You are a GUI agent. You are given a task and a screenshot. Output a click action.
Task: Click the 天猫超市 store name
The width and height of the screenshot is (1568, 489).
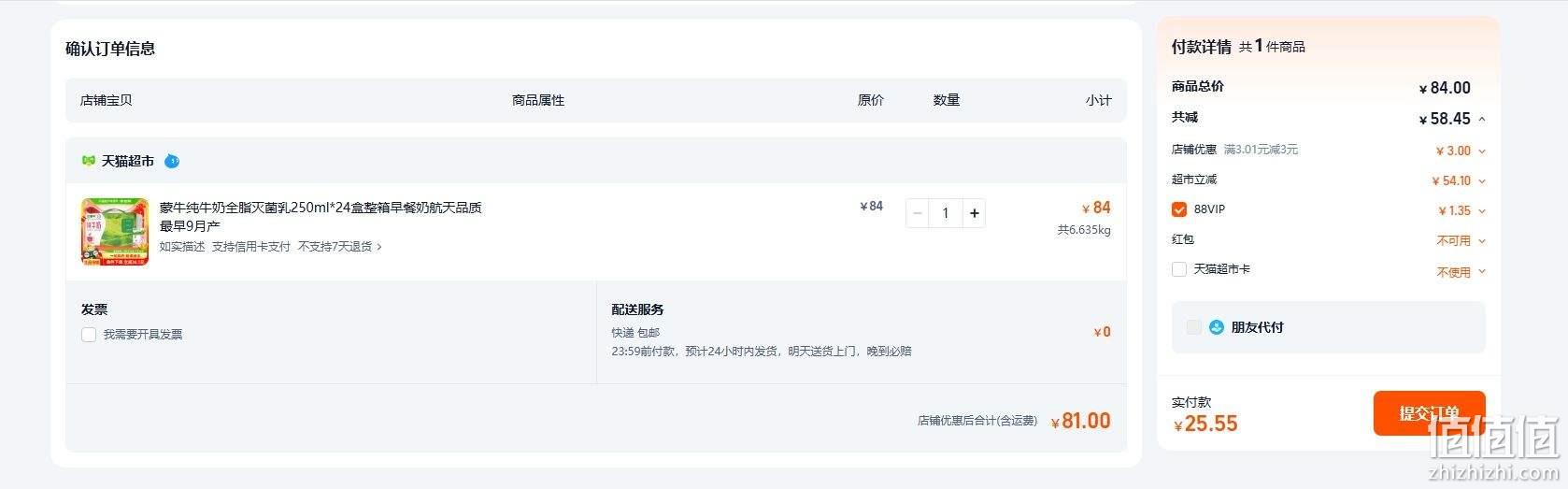click(128, 161)
